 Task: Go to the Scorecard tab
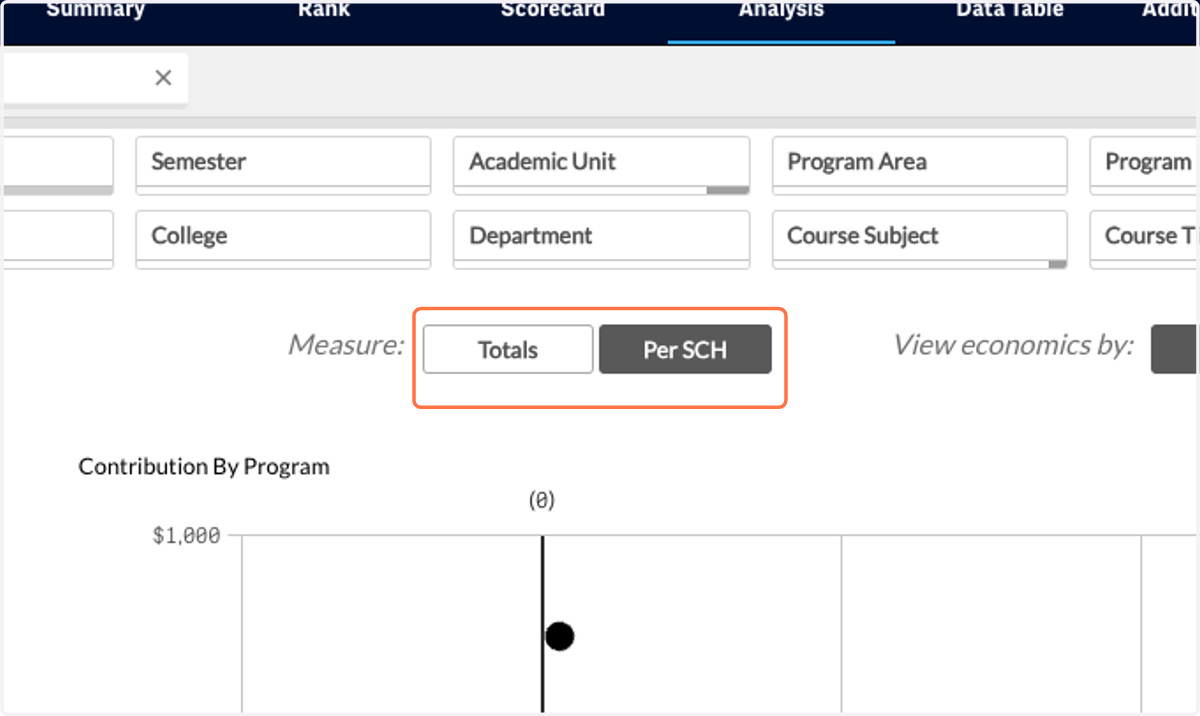pos(553,11)
